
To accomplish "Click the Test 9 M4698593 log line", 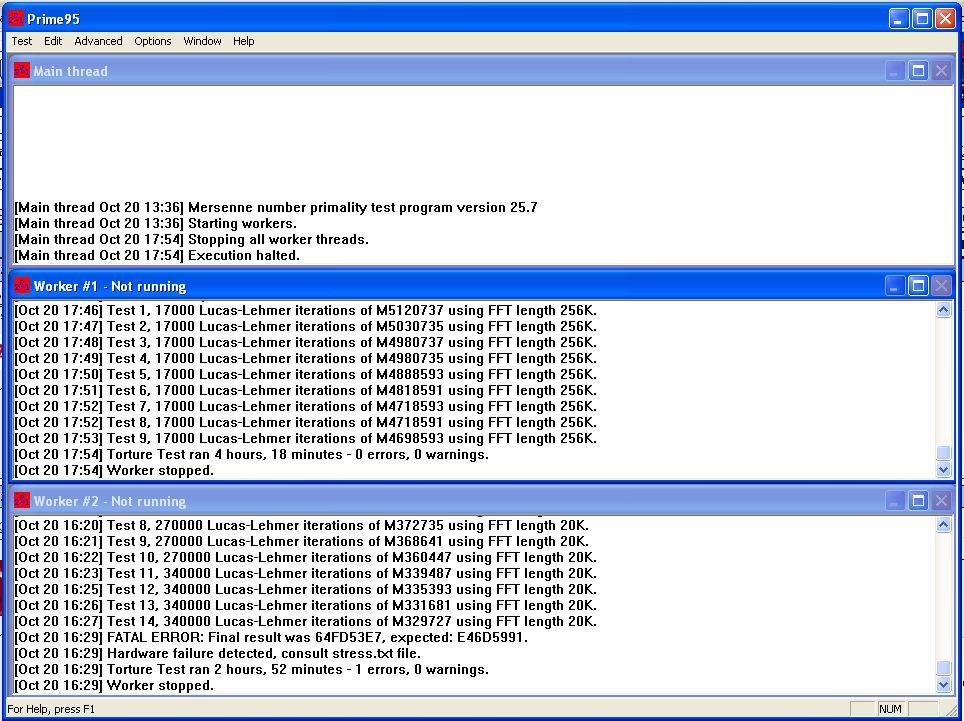I will coord(305,438).
